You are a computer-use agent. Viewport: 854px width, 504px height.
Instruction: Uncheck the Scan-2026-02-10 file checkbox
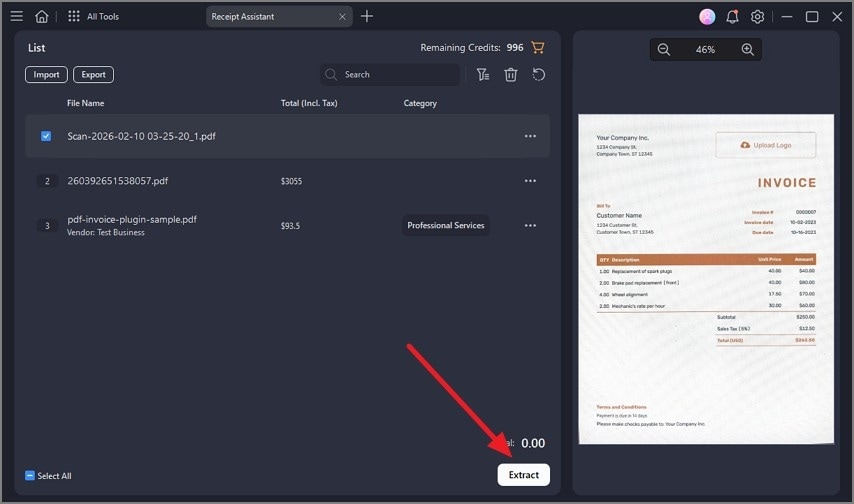46,136
